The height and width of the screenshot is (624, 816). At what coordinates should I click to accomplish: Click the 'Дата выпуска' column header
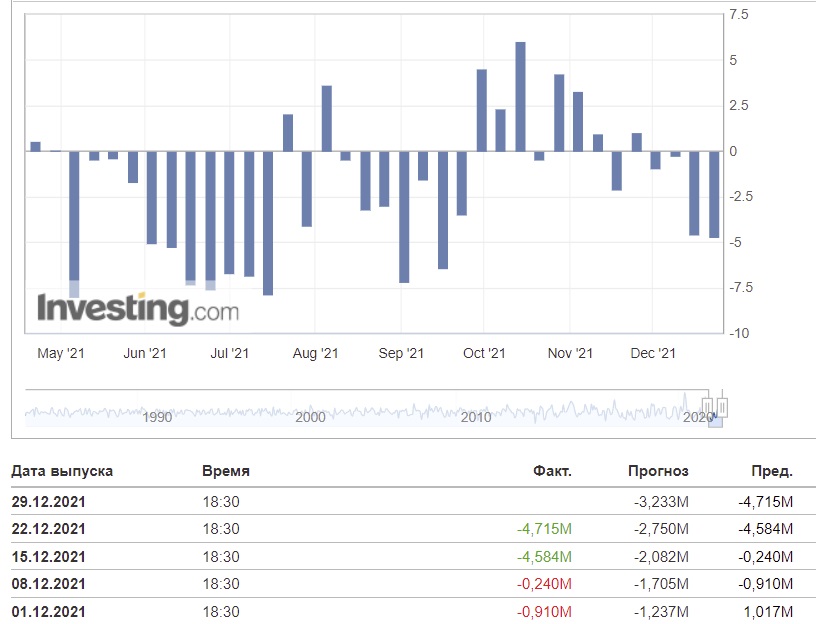(x=62, y=470)
